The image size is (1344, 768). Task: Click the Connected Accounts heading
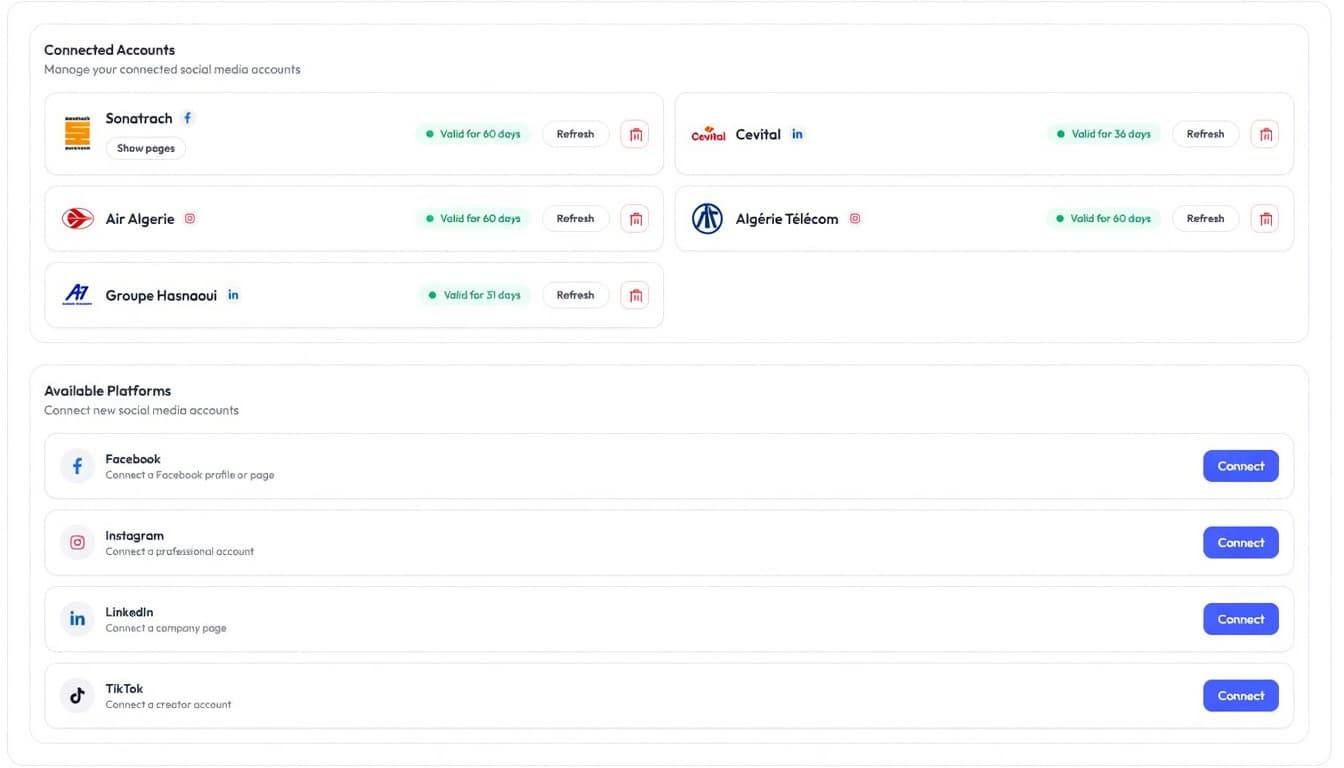[x=110, y=50]
